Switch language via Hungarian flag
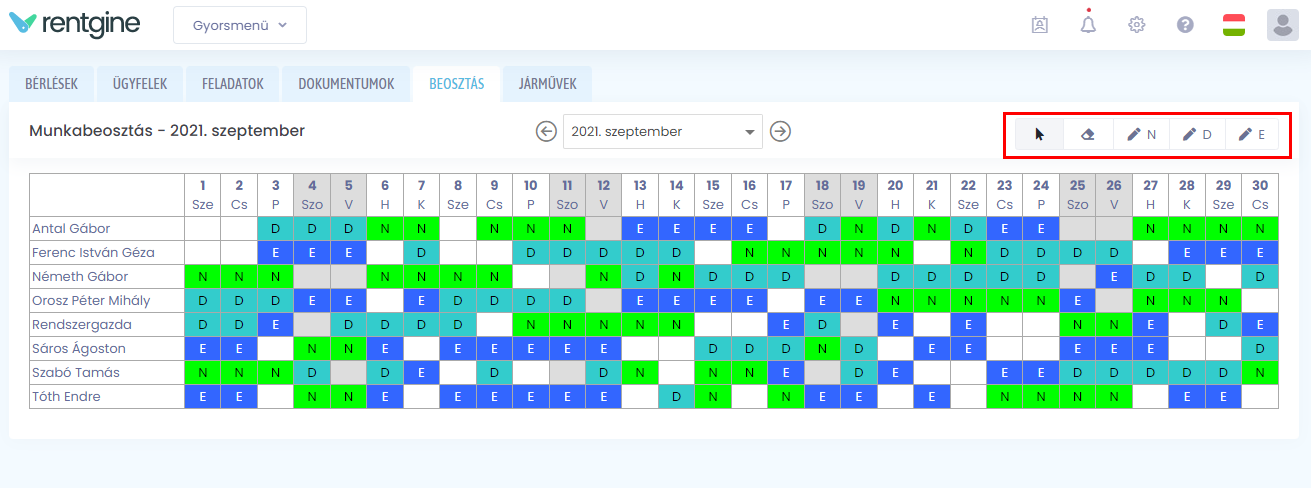Image resolution: width=1311 pixels, height=488 pixels. click(1233, 25)
